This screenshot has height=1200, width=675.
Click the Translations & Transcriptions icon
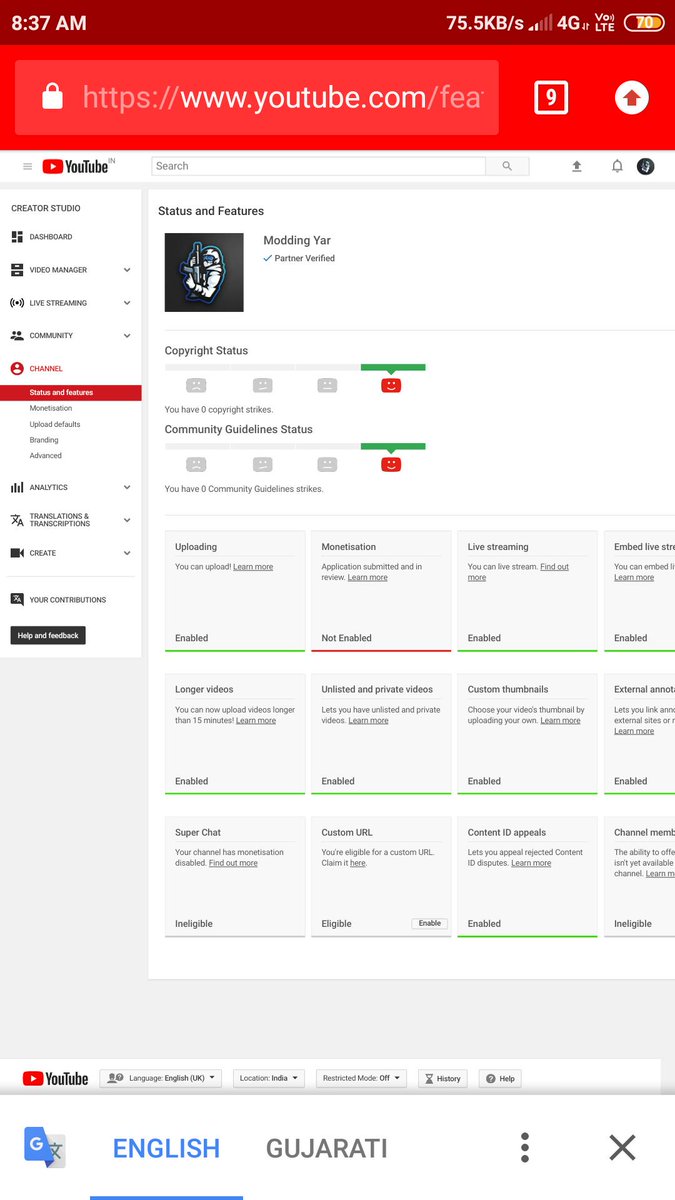pyautogui.click(x=17, y=520)
